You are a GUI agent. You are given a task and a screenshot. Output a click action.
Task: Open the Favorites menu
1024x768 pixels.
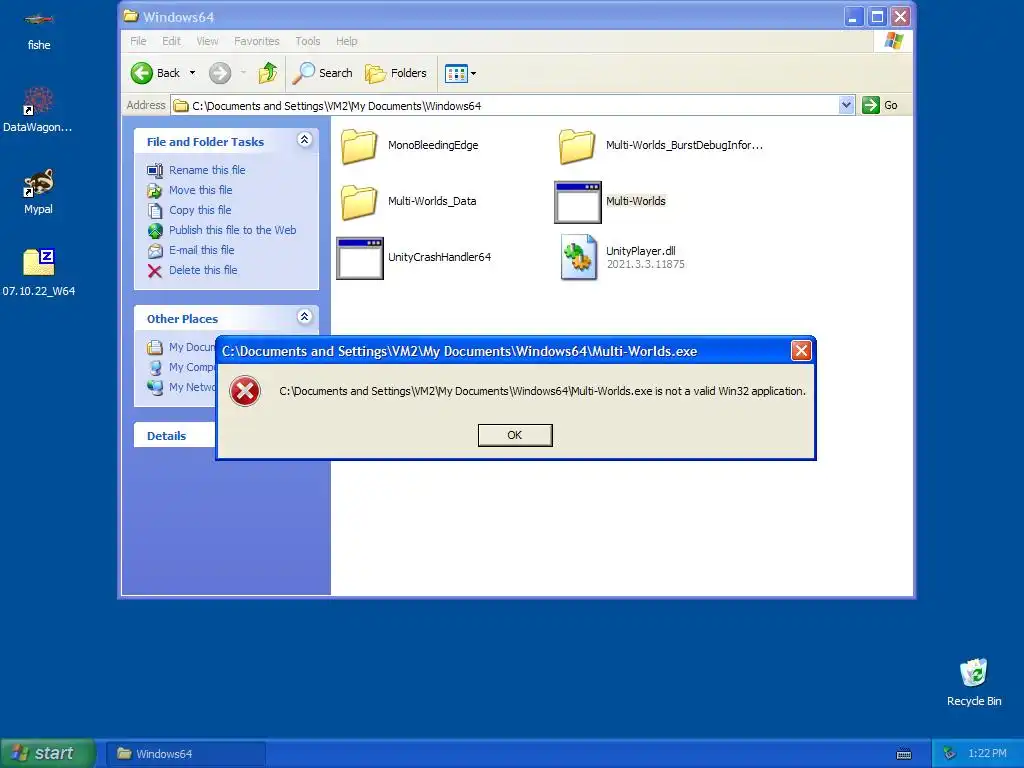pos(257,41)
